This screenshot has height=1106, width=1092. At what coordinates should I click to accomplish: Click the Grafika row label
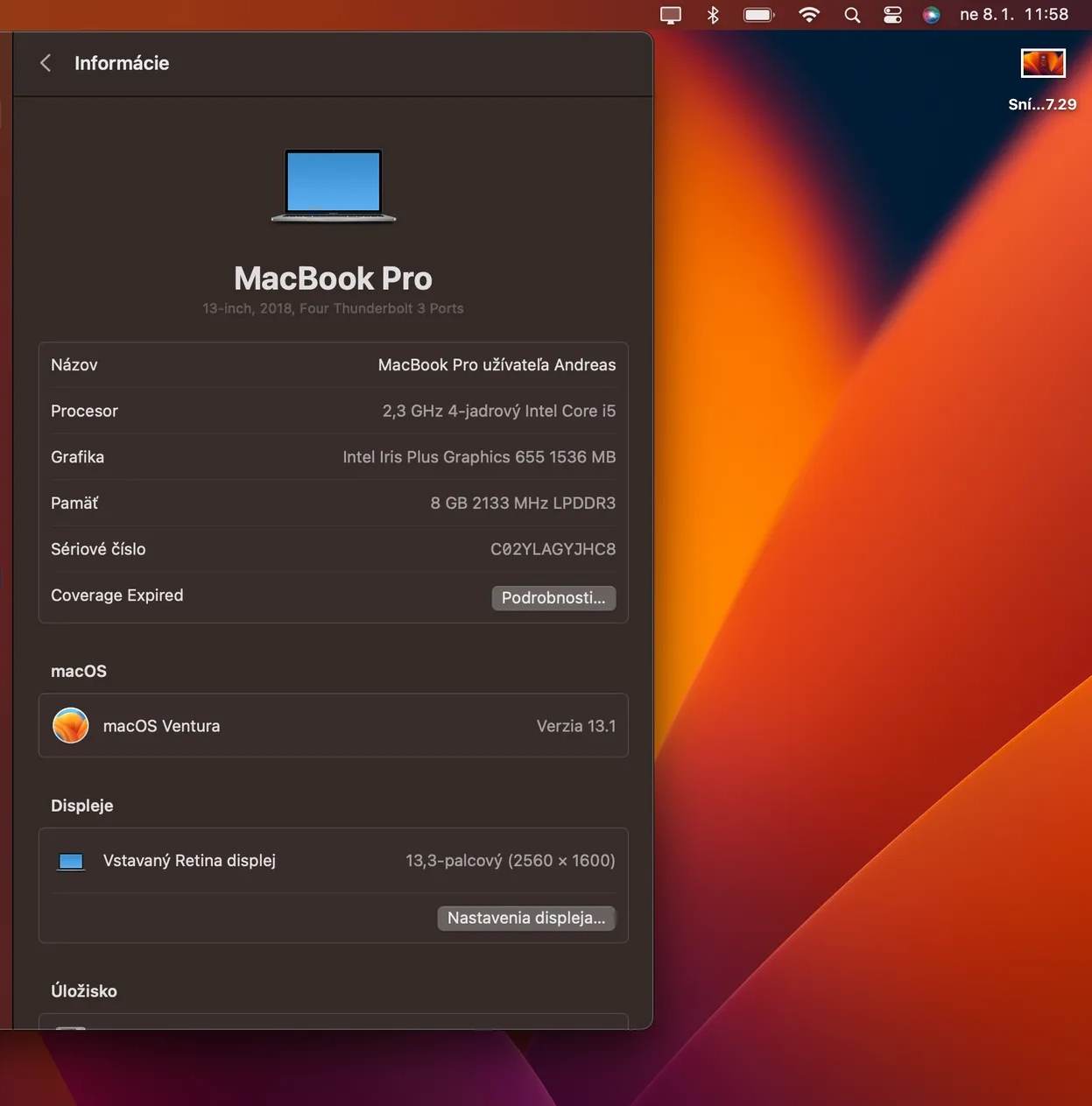coord(77,457)
